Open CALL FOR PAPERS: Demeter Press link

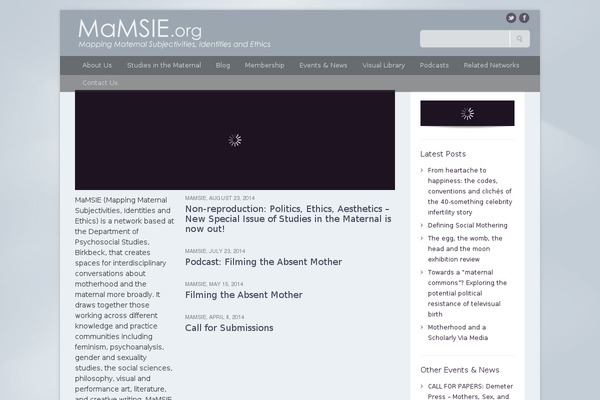coord(470,391)
